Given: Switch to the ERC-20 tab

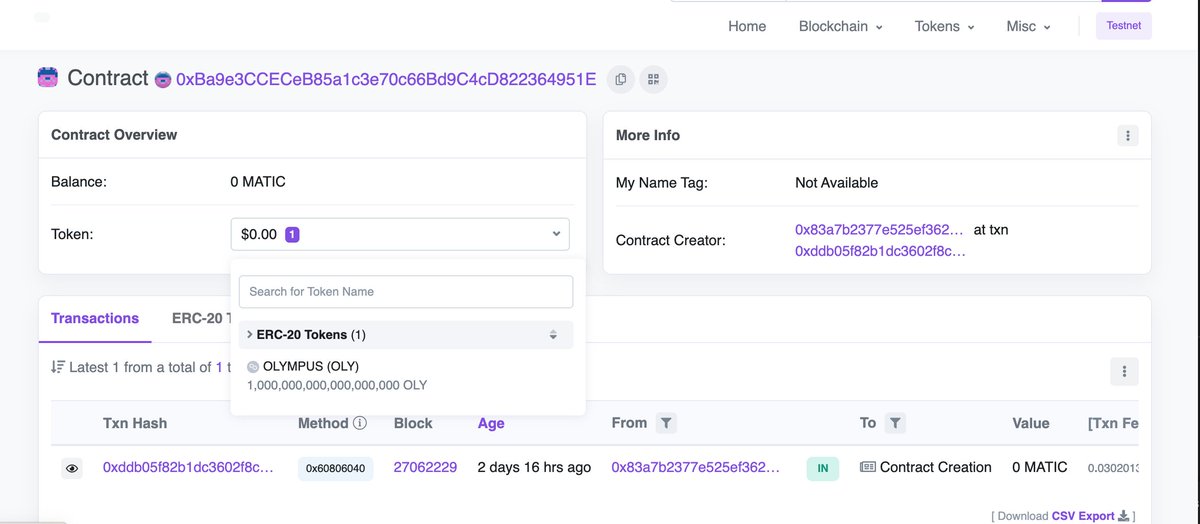Looking at the screenshot, I should [x=201, y=318].
